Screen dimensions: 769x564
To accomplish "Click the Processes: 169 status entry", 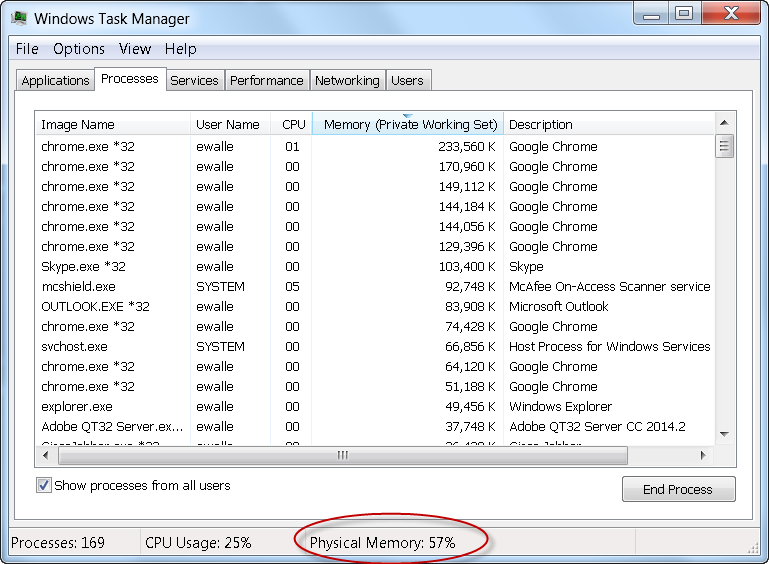I will pos(58,543).
